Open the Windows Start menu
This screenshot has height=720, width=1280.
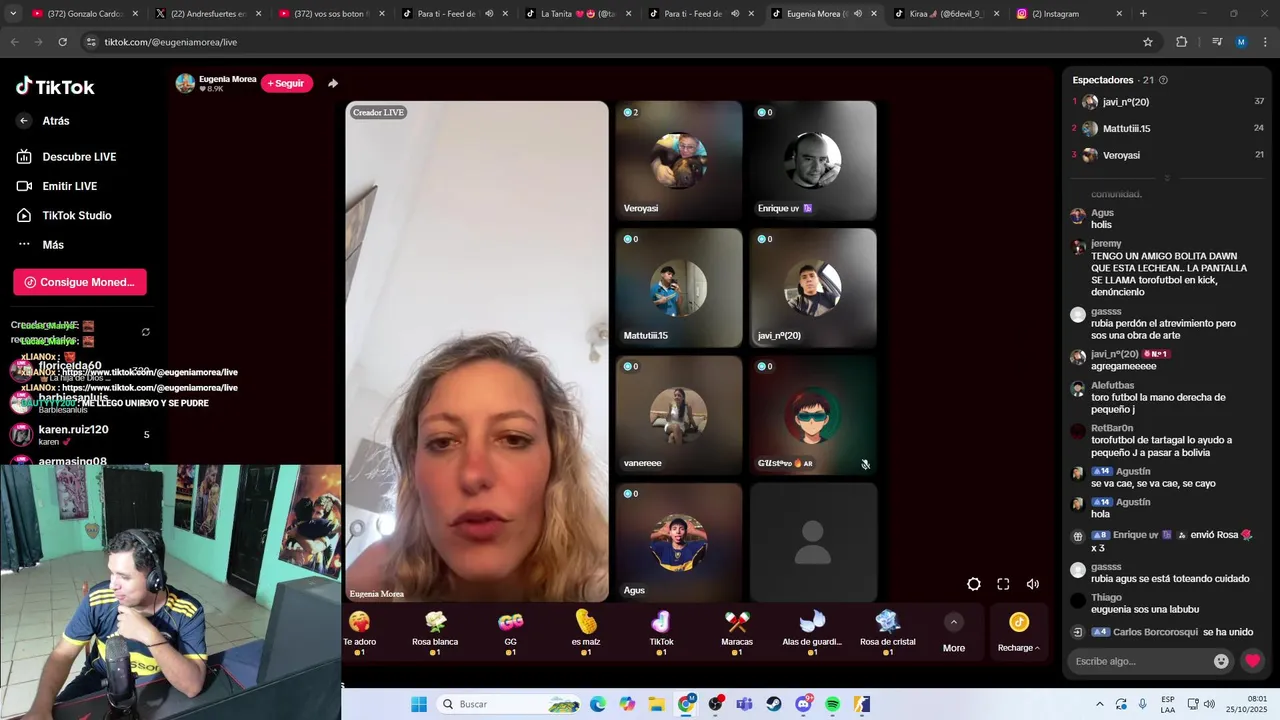(419, 704)
